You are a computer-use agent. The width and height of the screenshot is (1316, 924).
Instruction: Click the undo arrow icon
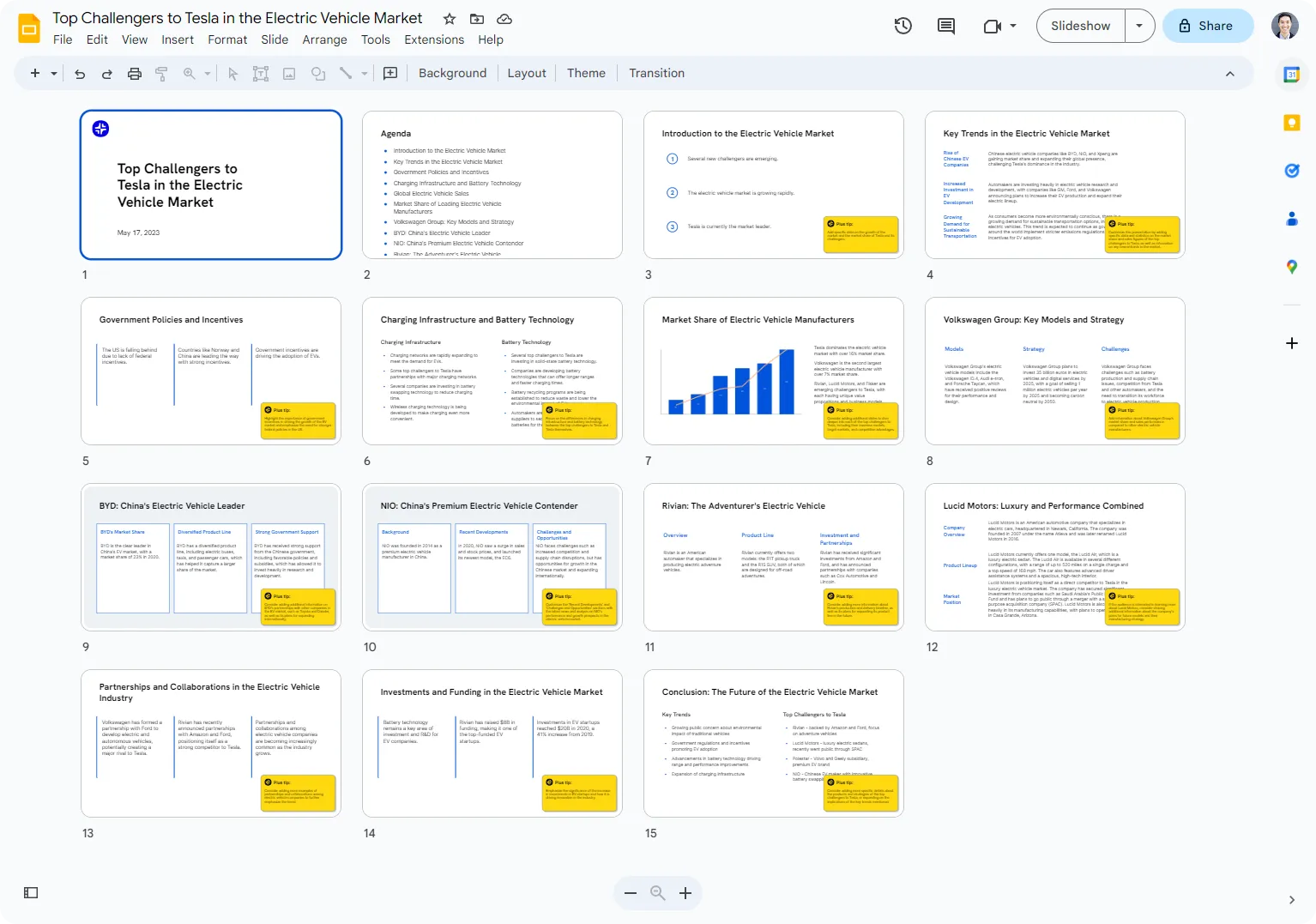(80, 74)
